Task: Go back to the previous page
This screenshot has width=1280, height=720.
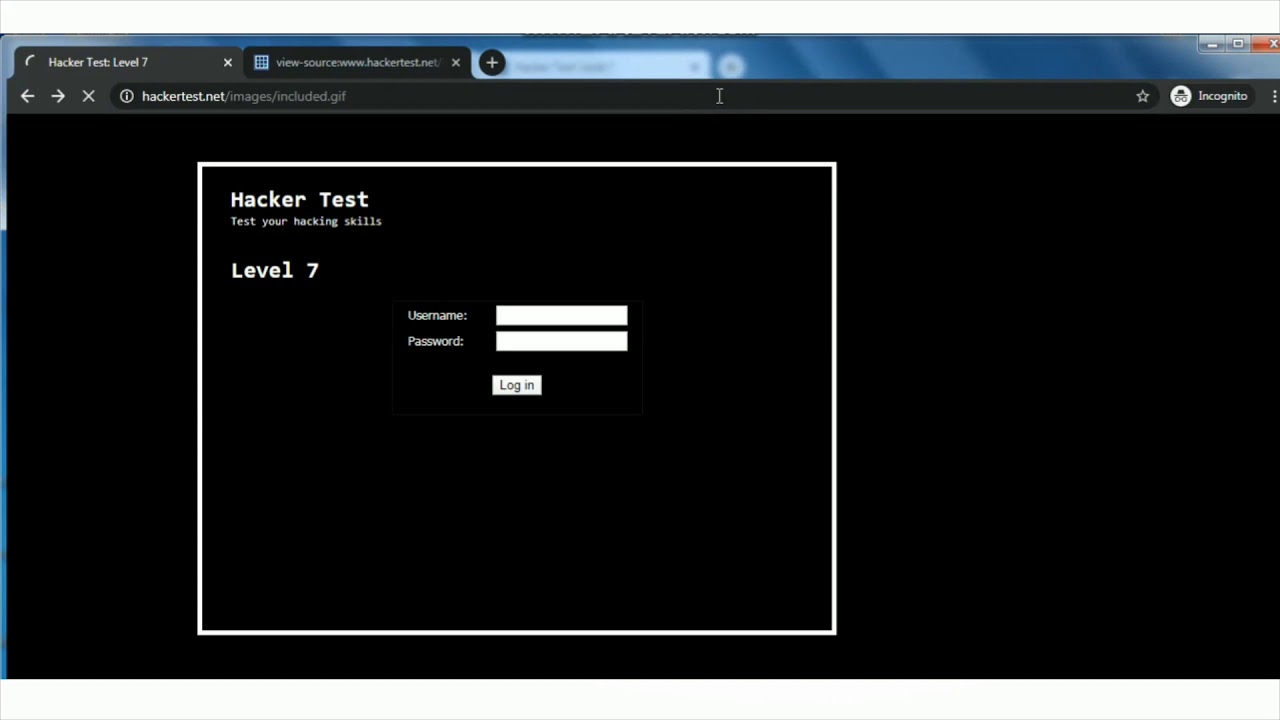Action: (x=27, y=96)
